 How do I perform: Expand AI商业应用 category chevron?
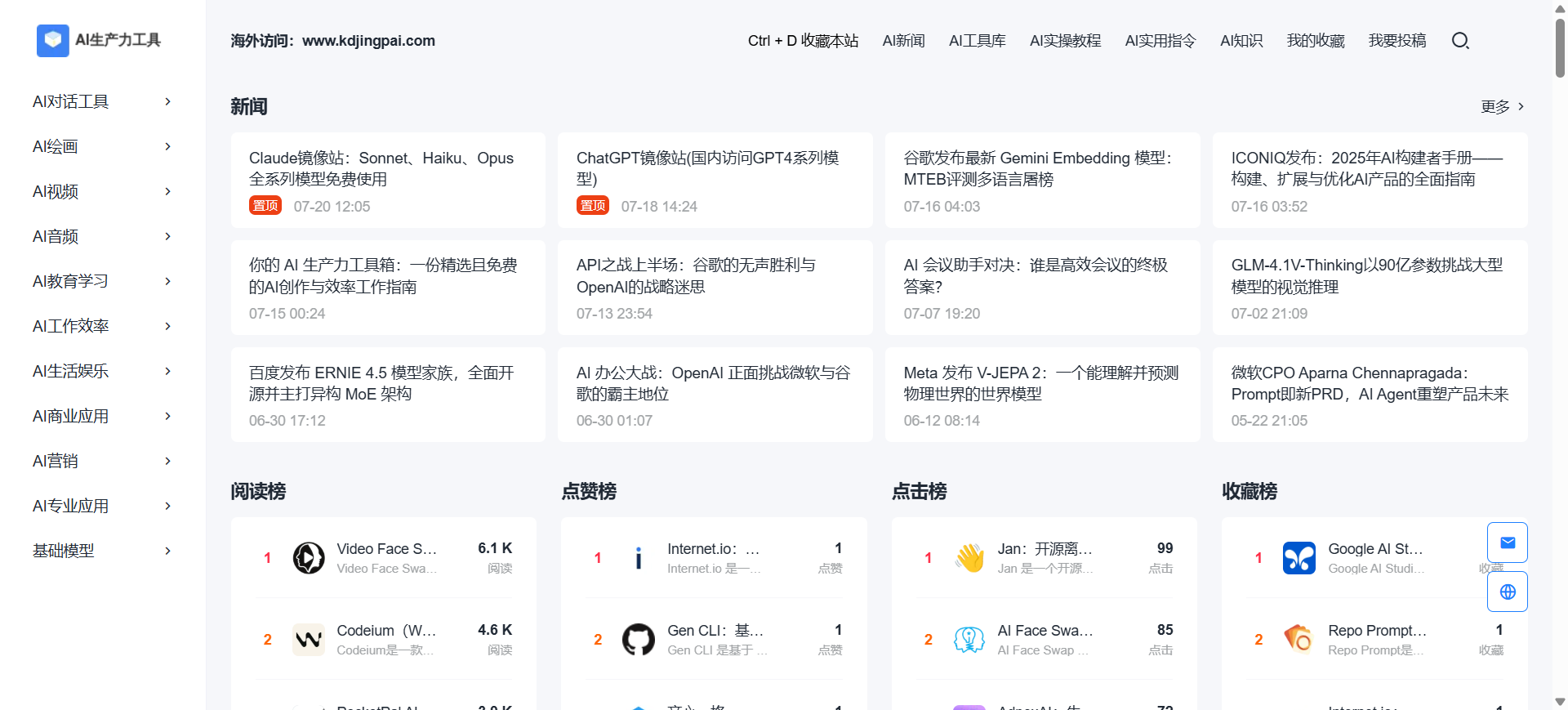point(168,416)
